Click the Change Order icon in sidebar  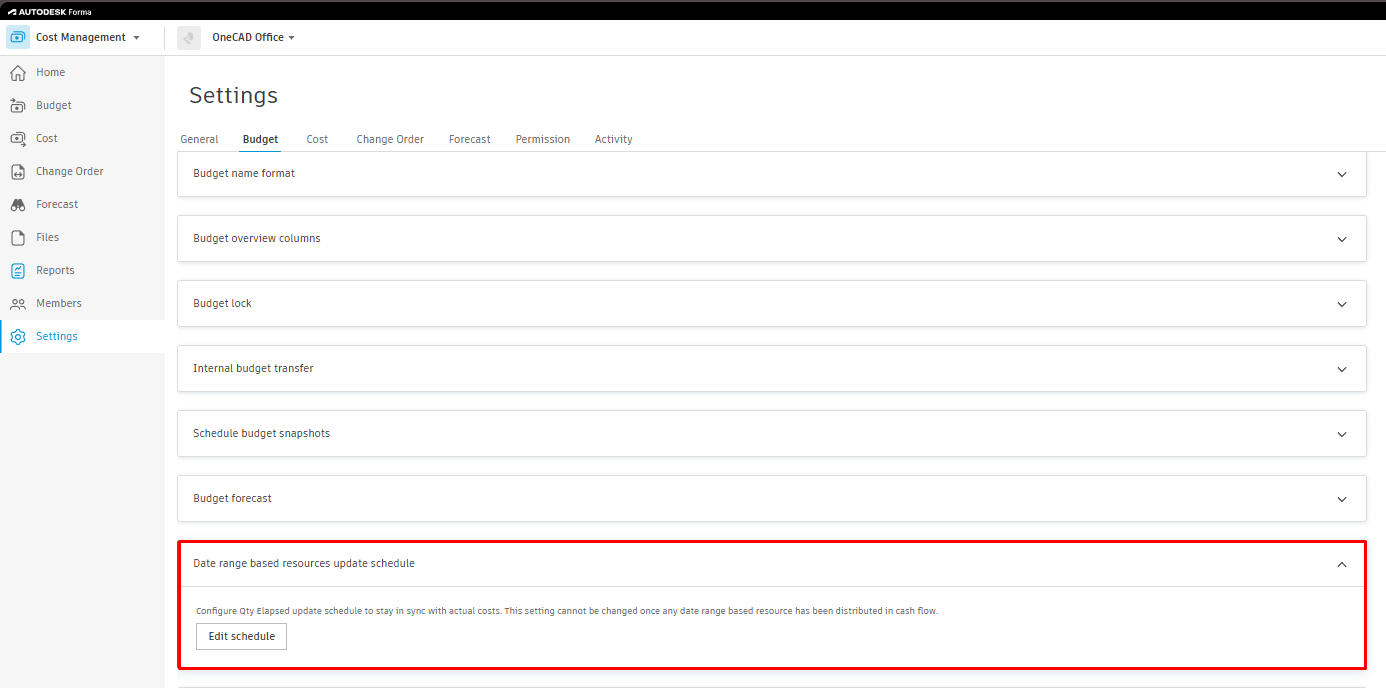tap(17, 172)
